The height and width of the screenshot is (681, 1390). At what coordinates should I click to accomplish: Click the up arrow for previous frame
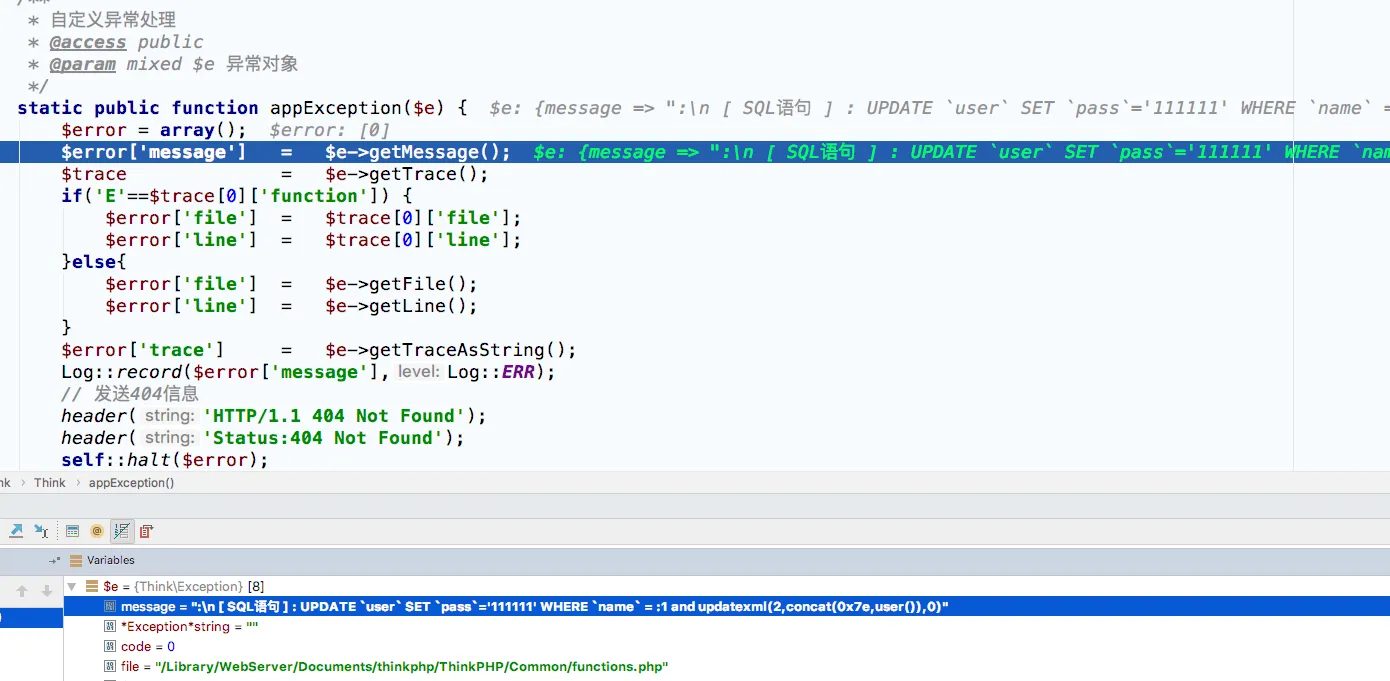(x=22, y=591)
